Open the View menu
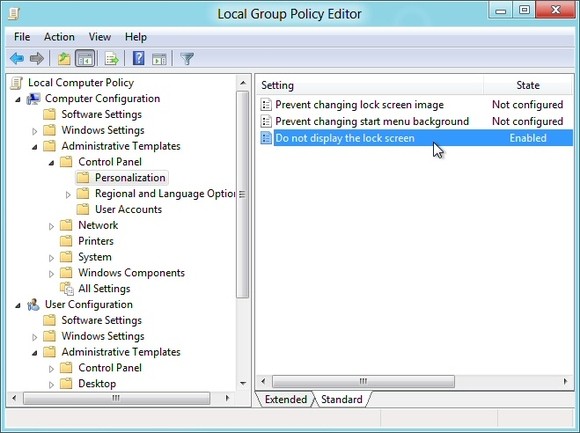 coord(100,37)
